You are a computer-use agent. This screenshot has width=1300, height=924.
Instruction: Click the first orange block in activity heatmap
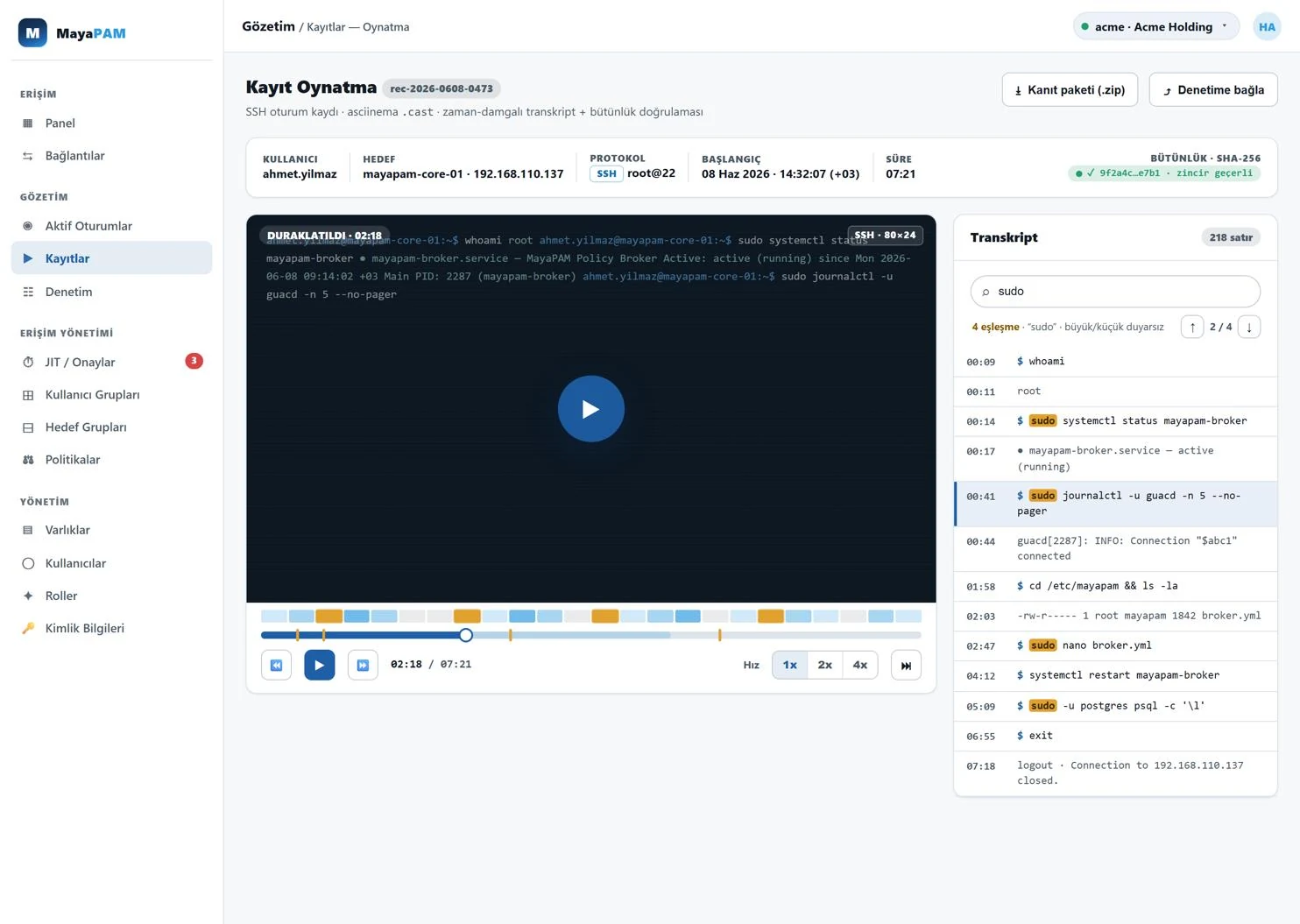[329, 617]
